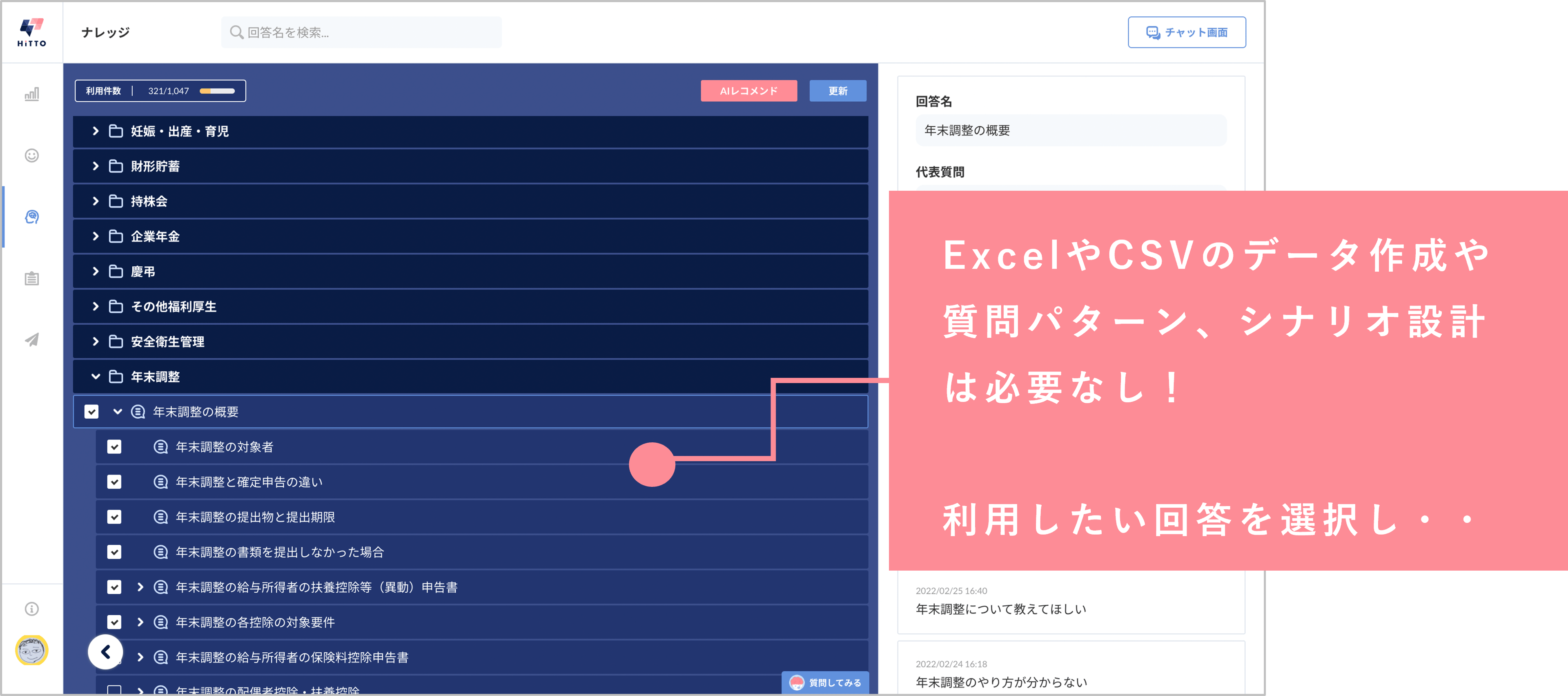Image resolution: width=1568 pixels, height=696 pixels.
Task: Uncheck the 年末調整の書類を提出しなかった場合 checkbox
Action: coord(114,552)
